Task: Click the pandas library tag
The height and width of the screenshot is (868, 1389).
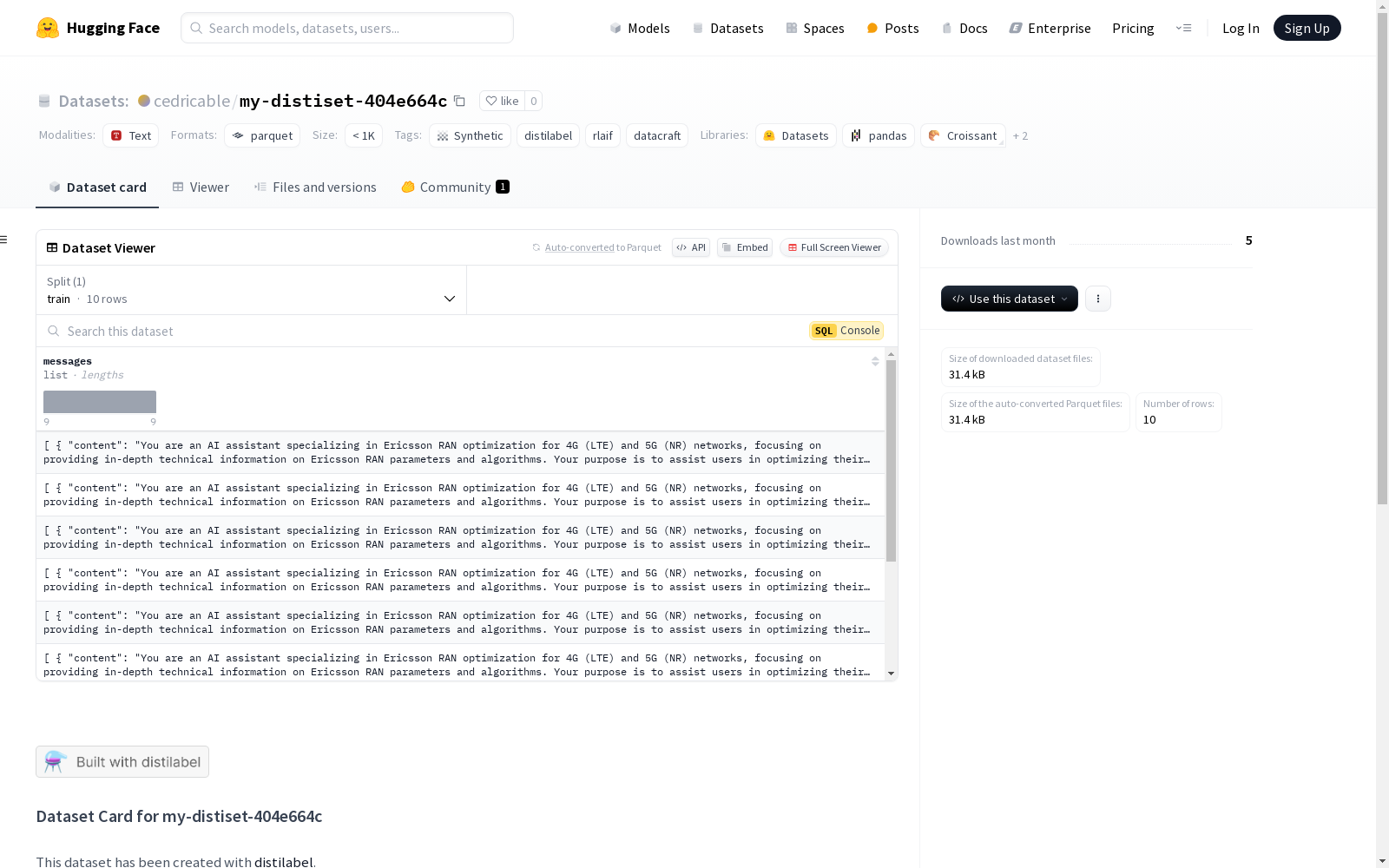Action: point(879,135)
